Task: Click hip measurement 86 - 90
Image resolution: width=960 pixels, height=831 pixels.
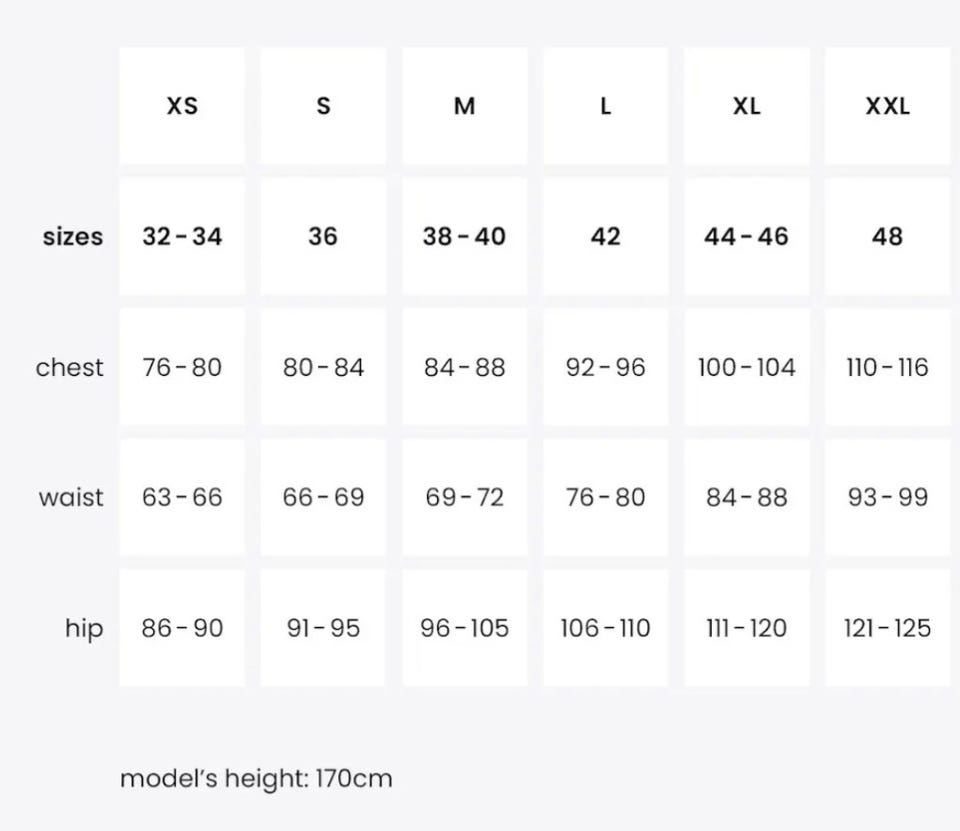Action: point(182,628)
